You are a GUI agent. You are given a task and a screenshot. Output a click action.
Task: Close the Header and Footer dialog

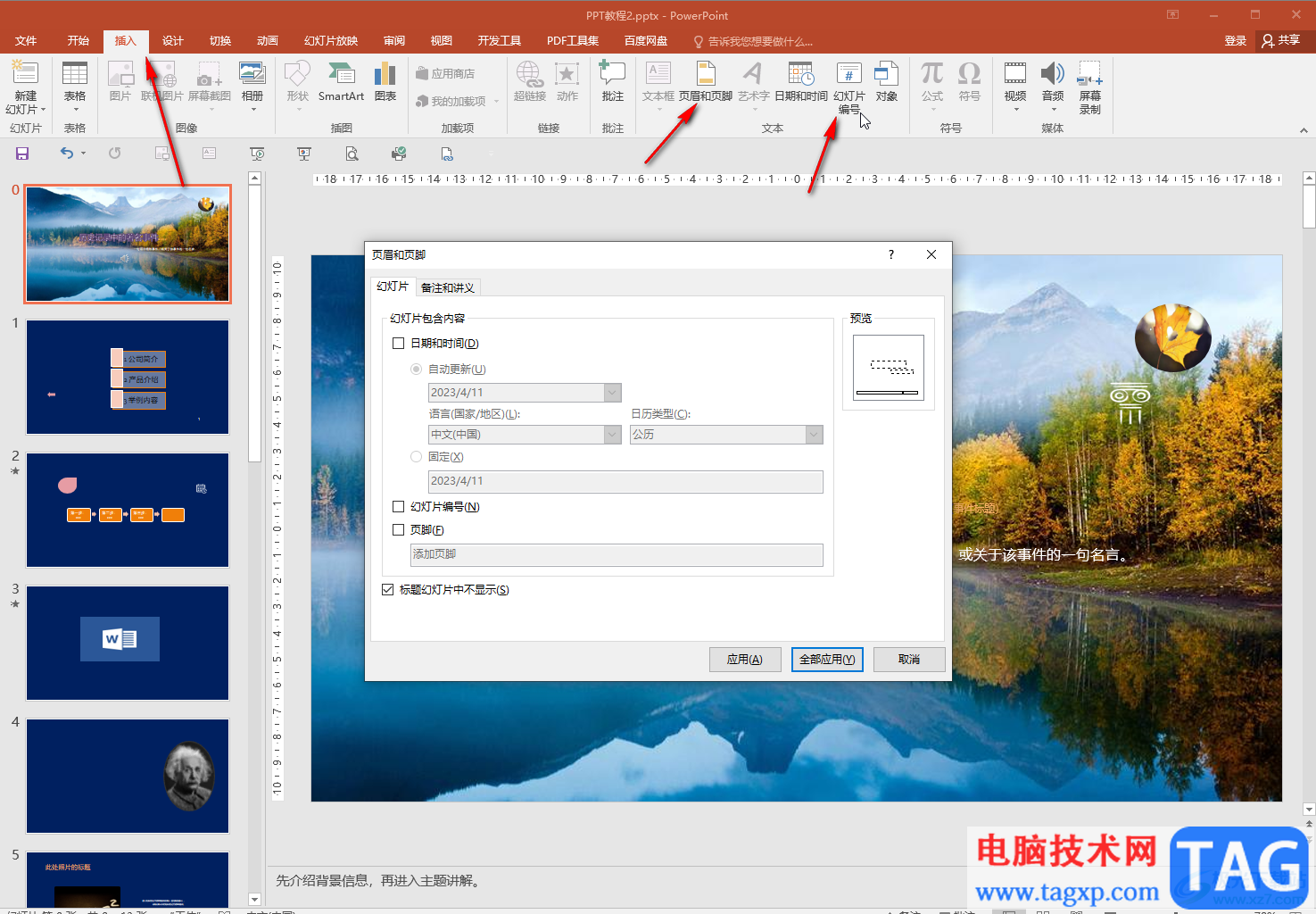[x=931, y=254]
